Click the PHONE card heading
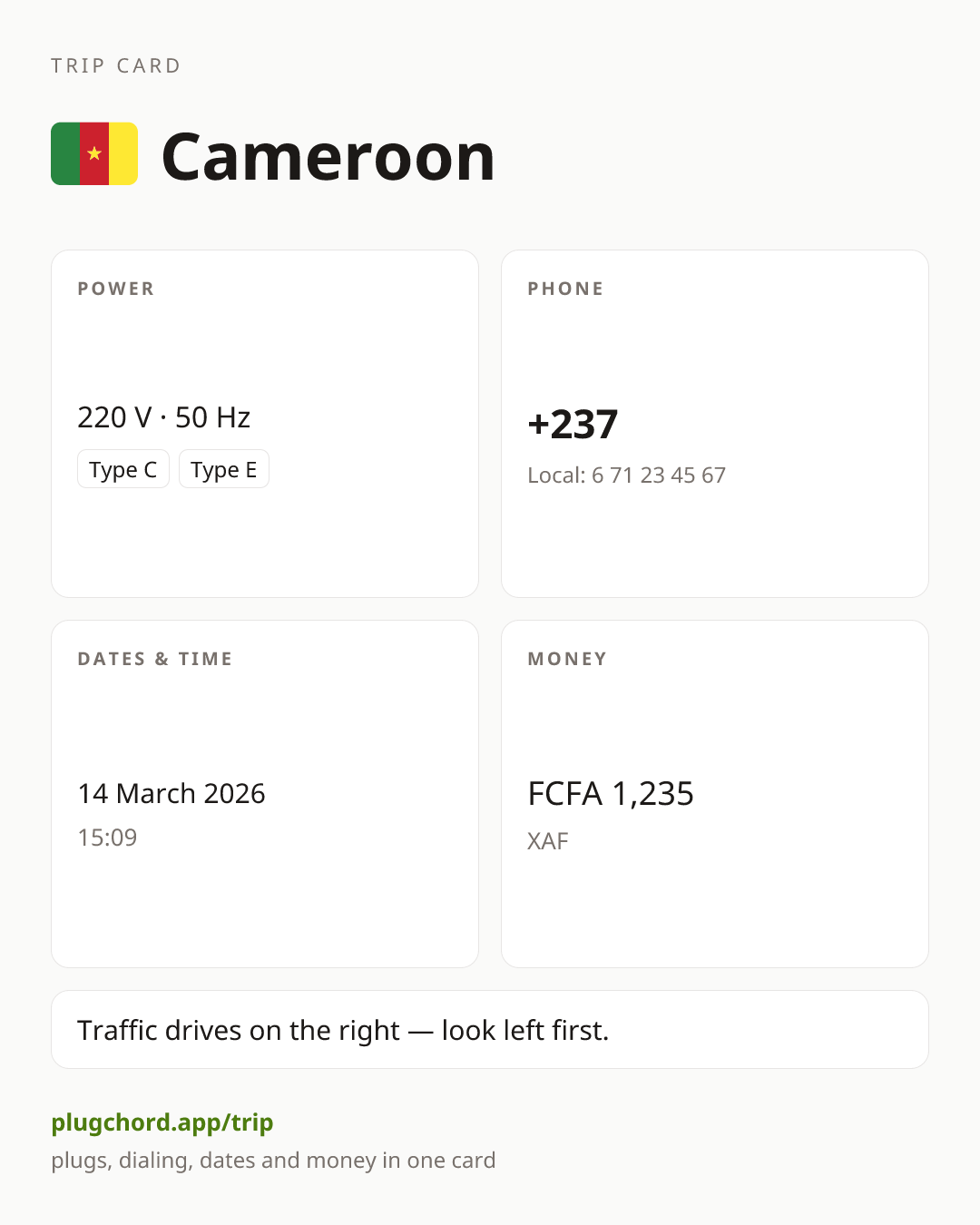The height and width of the screenshot is (1225, 980). (x=565, y=289)
